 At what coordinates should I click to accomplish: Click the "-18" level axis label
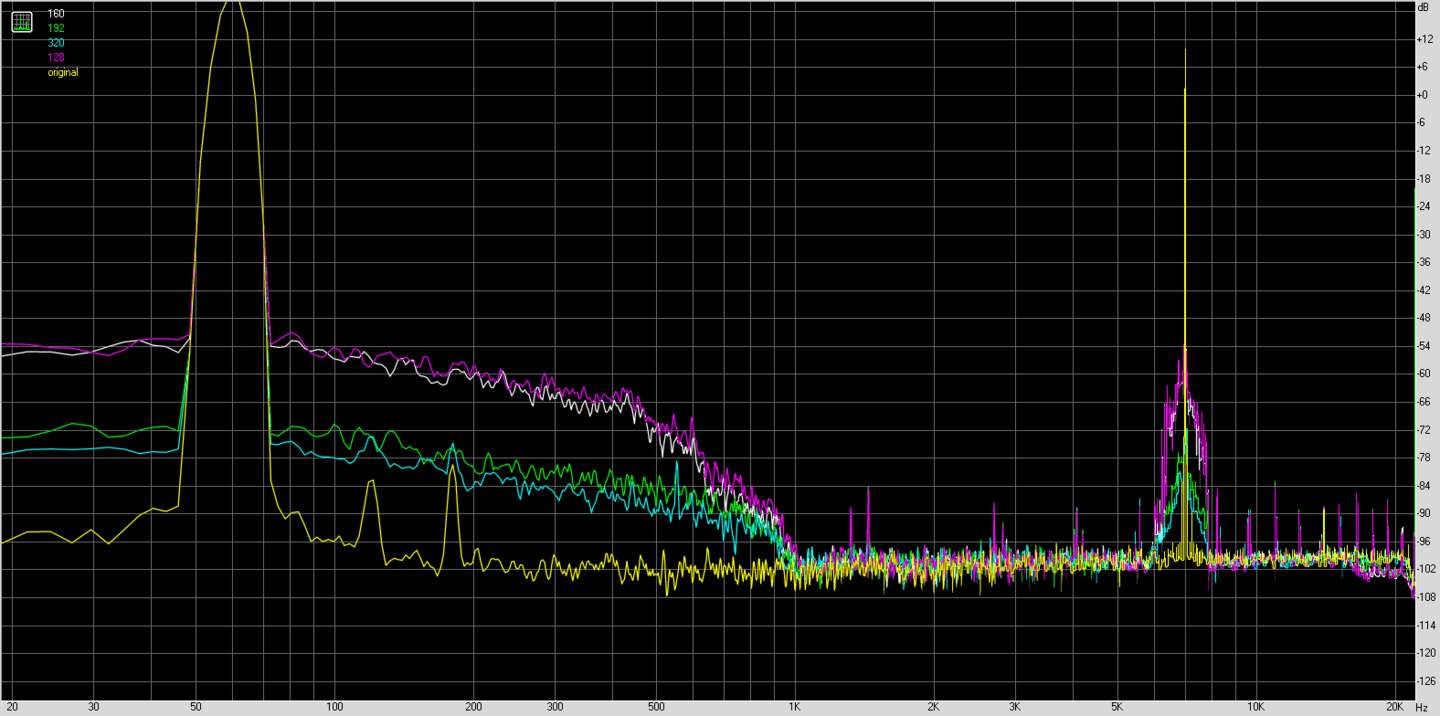1423,179
